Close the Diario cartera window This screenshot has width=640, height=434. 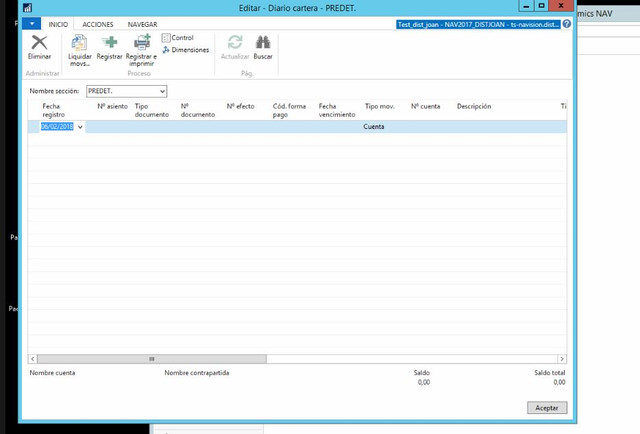(561, 6)
